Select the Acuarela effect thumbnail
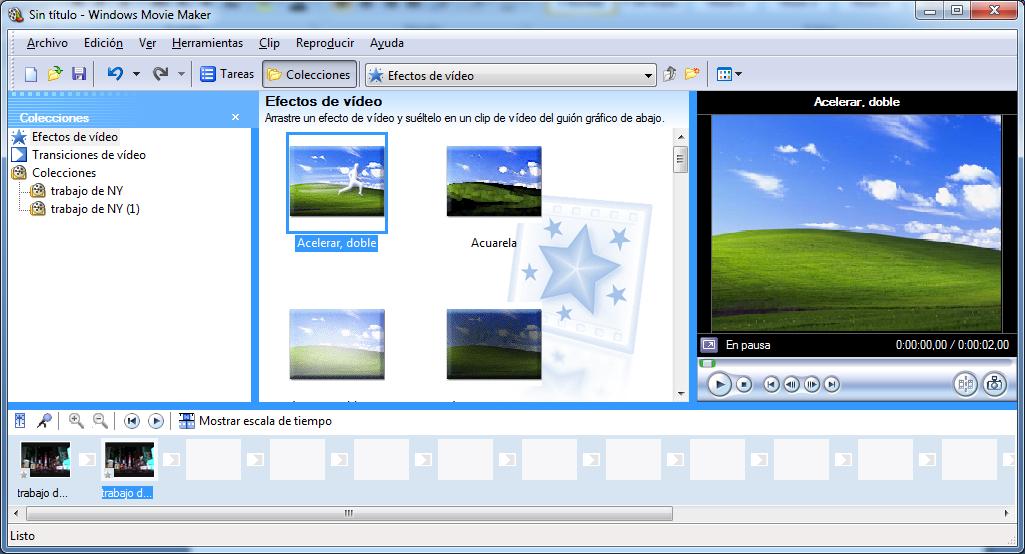The height and width of the screenshot is (554, 1025). pos(494,182)
